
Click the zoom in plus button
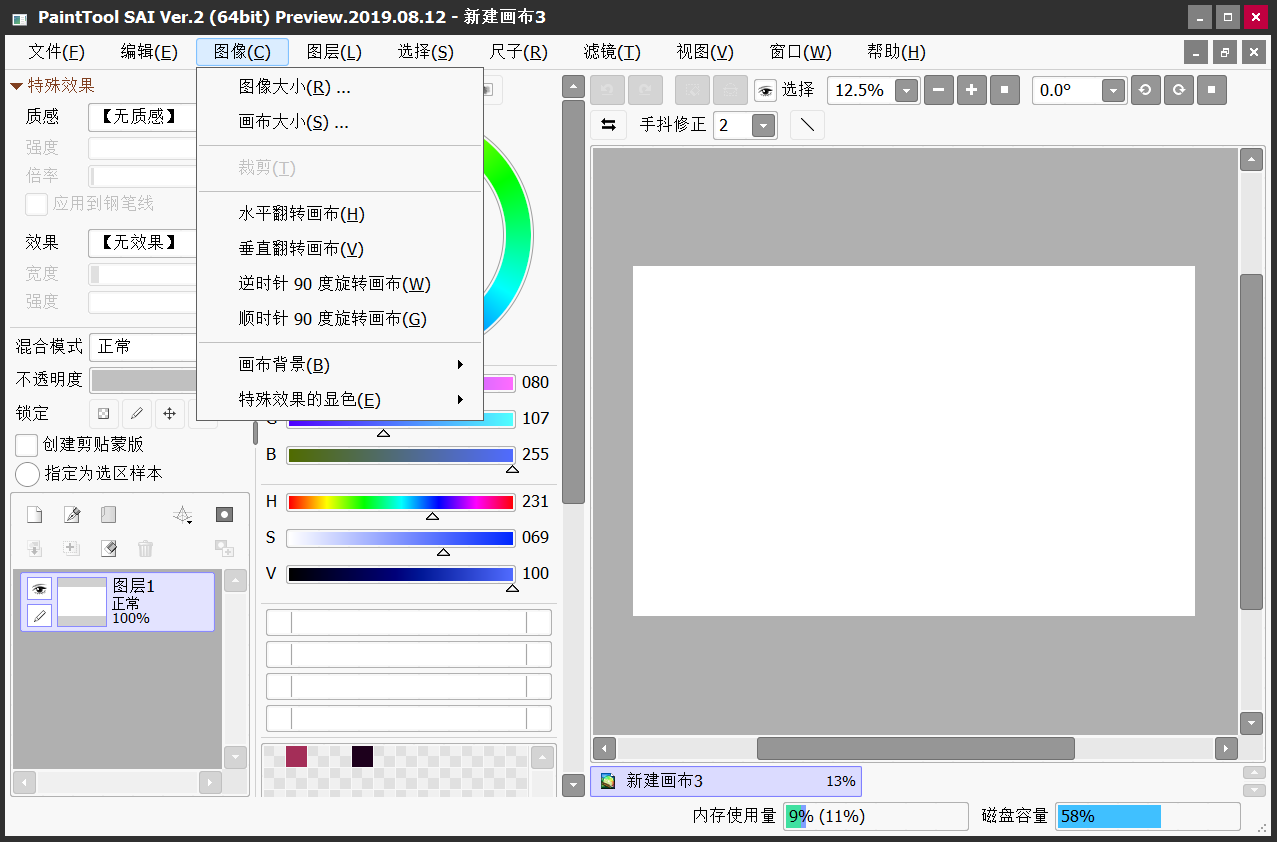pyautogui.click(x=971, y=90)
